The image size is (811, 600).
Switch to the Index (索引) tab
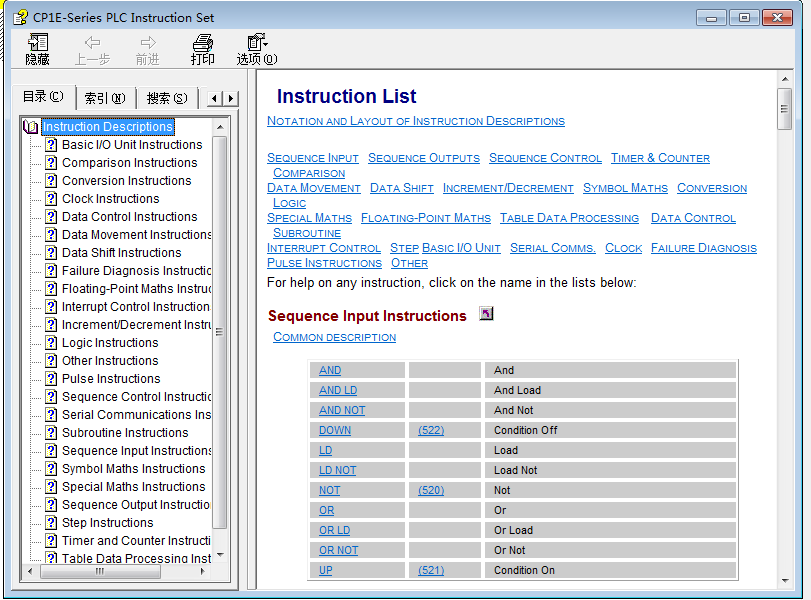[104, 98]
